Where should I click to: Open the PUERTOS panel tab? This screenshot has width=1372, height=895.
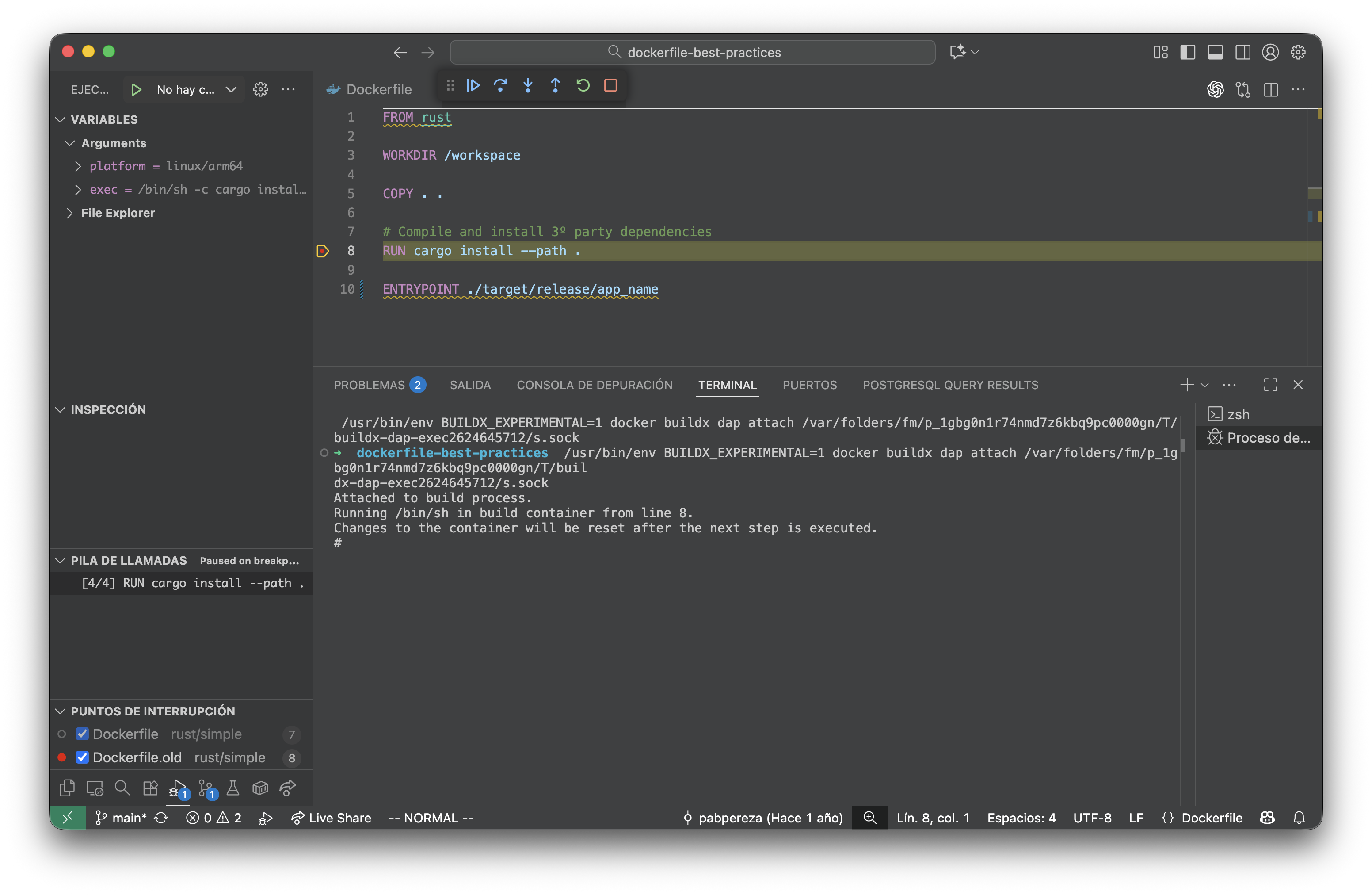tap(809, 385)
